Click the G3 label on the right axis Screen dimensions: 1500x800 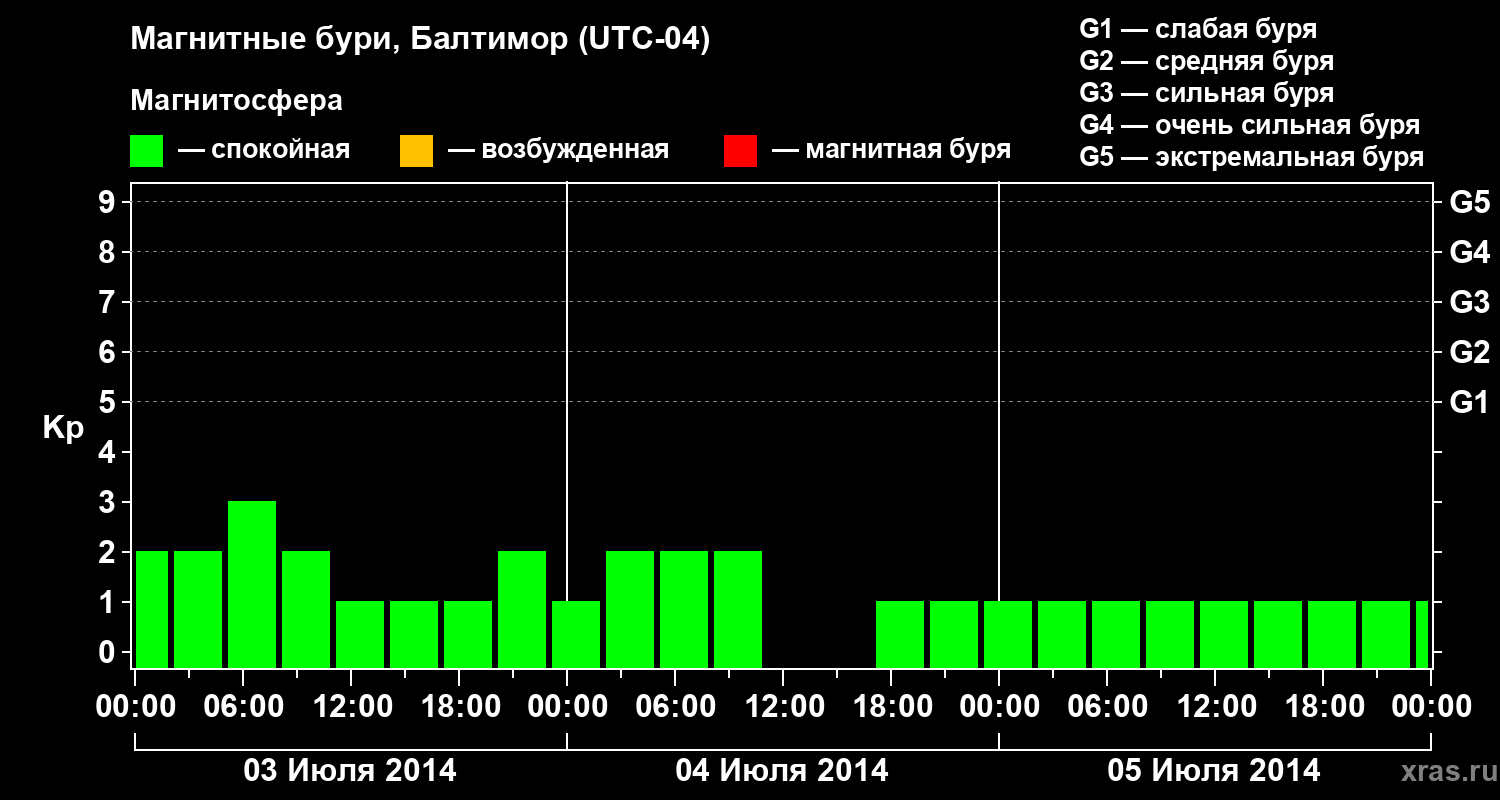click(x=1469, y=302)
